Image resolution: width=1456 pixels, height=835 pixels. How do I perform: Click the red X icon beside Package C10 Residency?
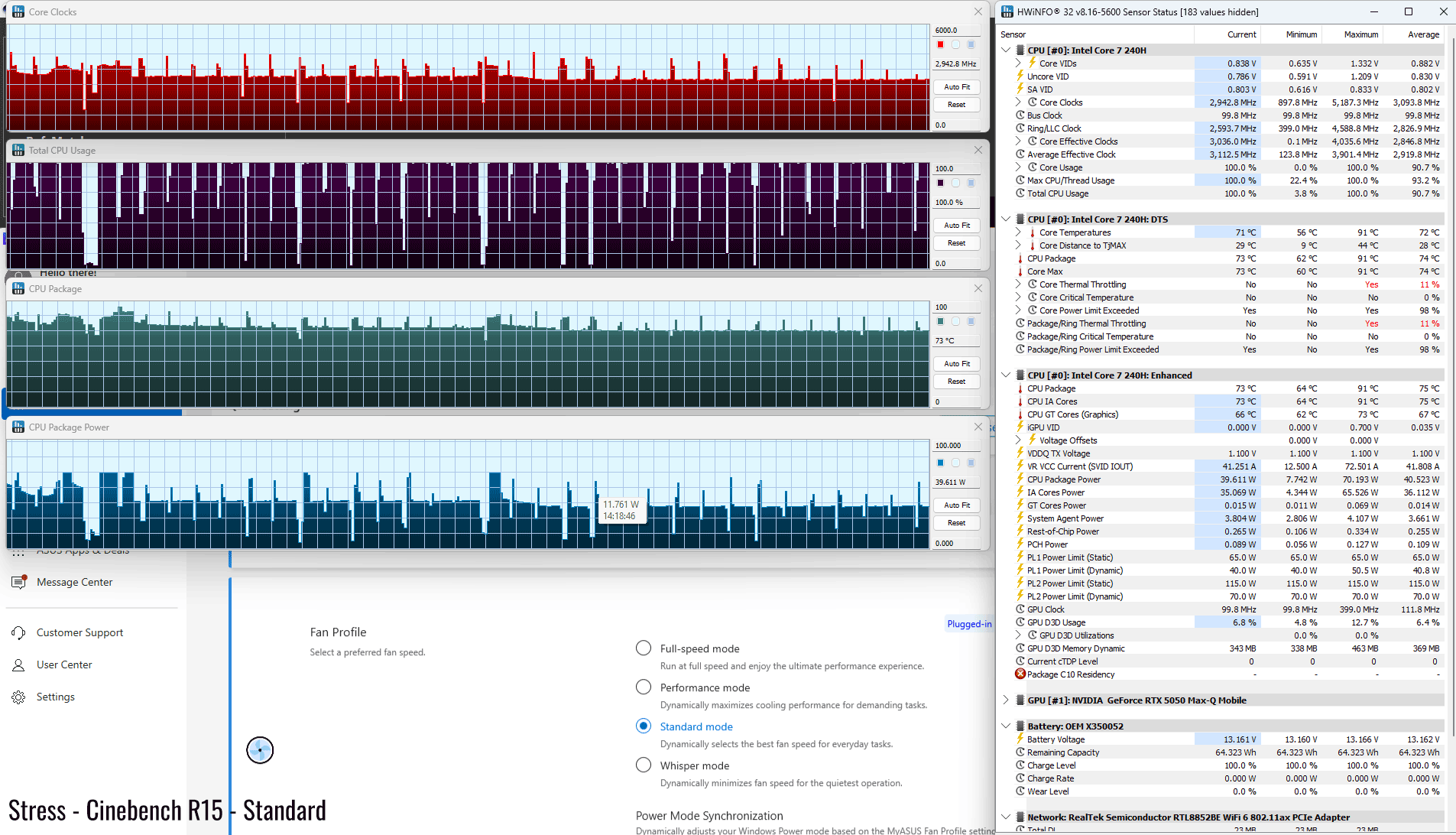(1020, 674)
